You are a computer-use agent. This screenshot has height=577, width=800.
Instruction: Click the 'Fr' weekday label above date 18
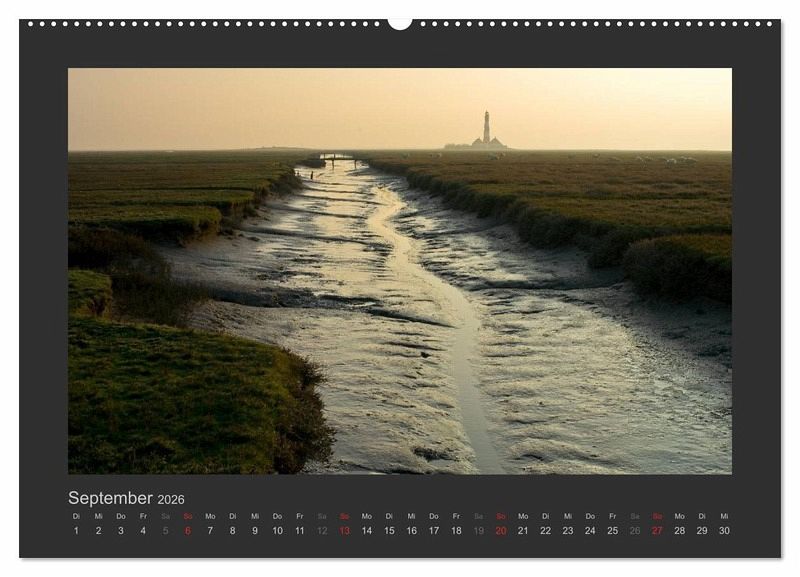click(456, 516)
